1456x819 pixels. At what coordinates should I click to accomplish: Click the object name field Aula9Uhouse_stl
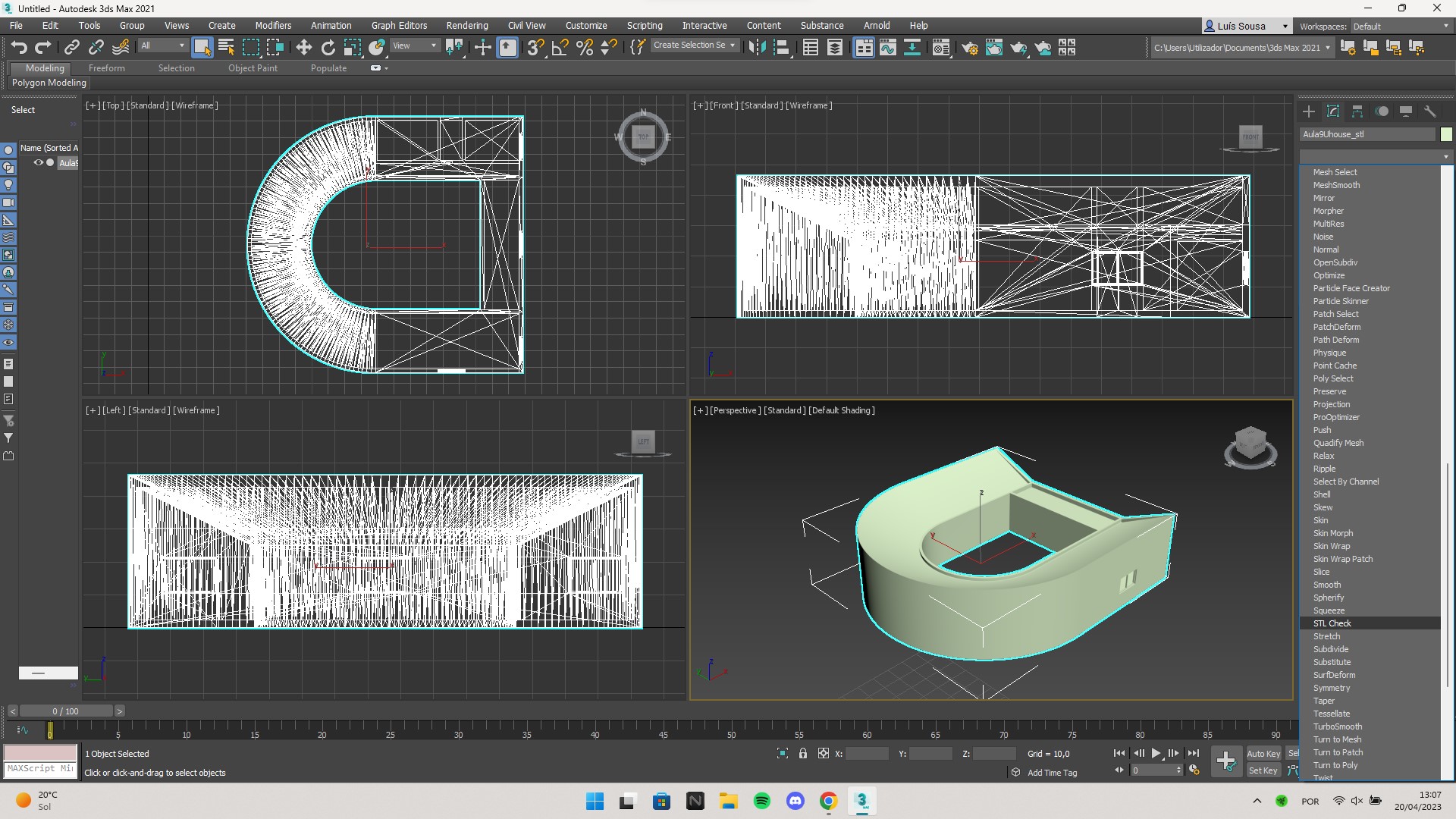click(x=1368, y=134)
